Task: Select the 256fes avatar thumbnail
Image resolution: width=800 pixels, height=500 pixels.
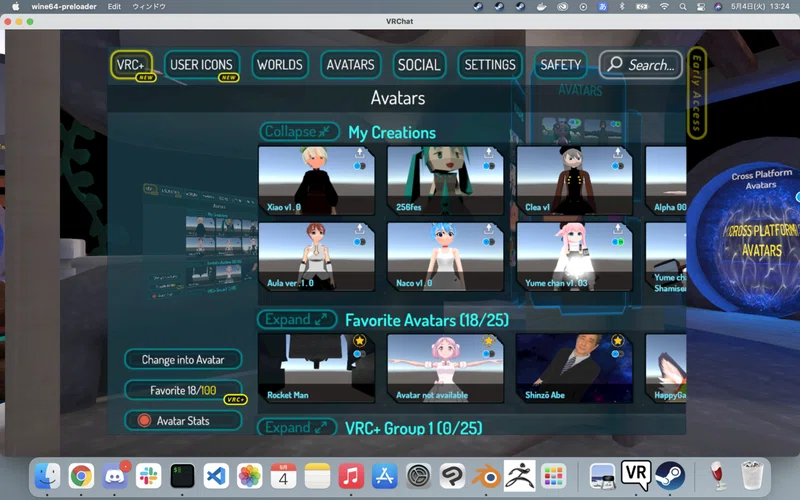Action: click(x=445, y=180)
